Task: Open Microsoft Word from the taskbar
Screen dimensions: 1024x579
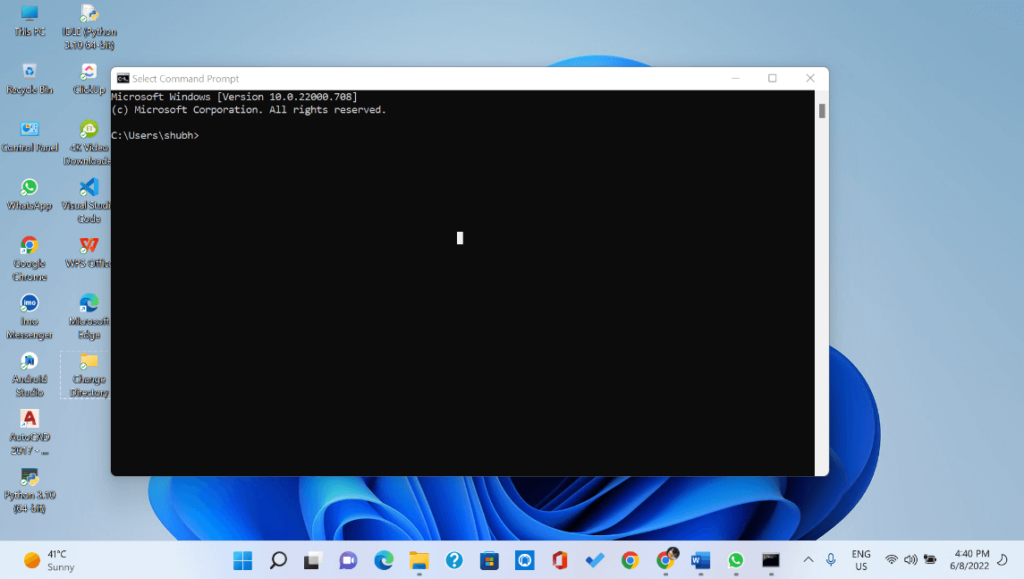Action: (701, 560)
